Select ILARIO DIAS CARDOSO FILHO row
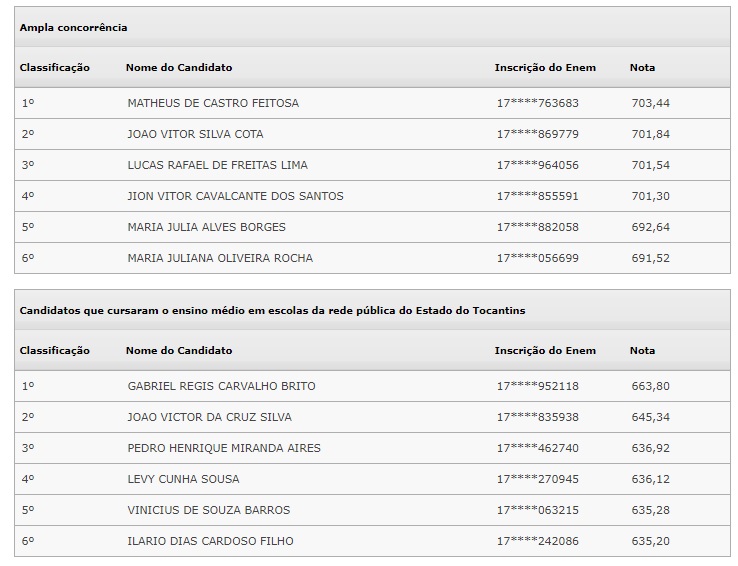The width and height of the screenshot is (738, 566). [372, 542]
